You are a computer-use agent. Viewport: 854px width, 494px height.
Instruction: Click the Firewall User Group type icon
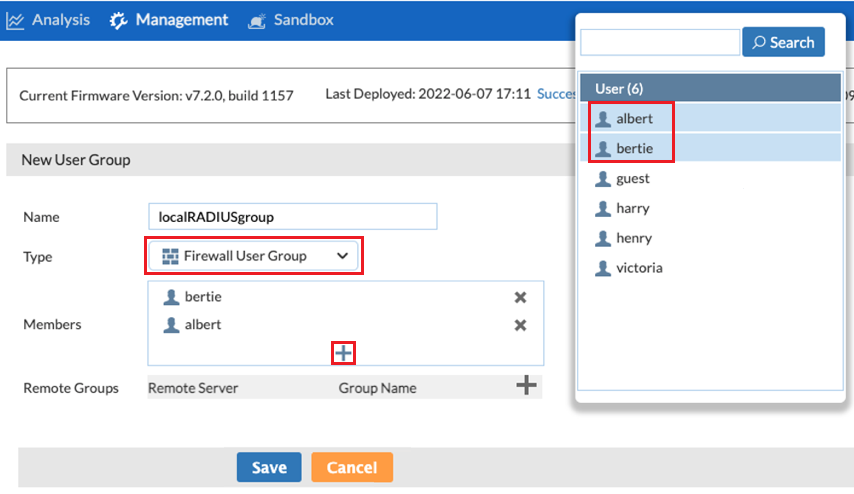[169, 256]
